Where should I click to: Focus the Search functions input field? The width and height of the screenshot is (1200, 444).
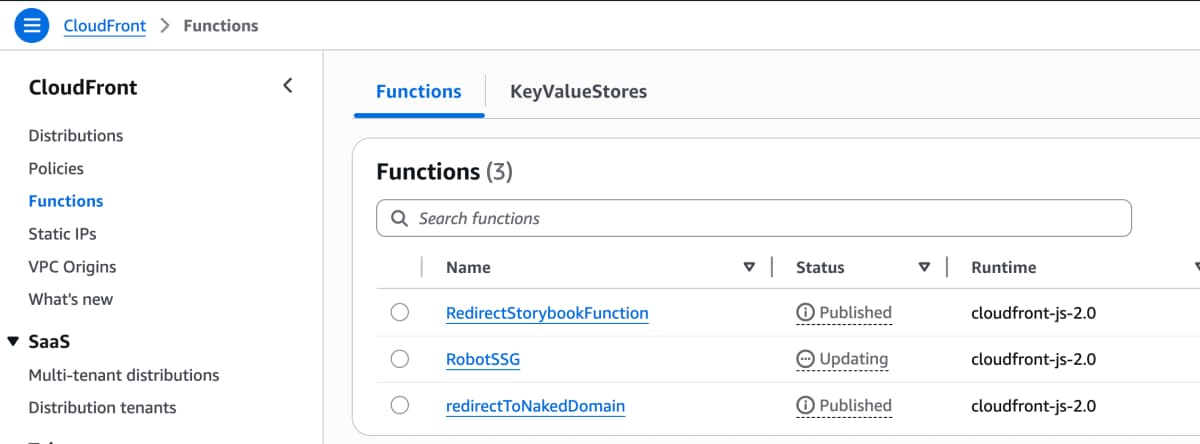click(x=753, y=218)
